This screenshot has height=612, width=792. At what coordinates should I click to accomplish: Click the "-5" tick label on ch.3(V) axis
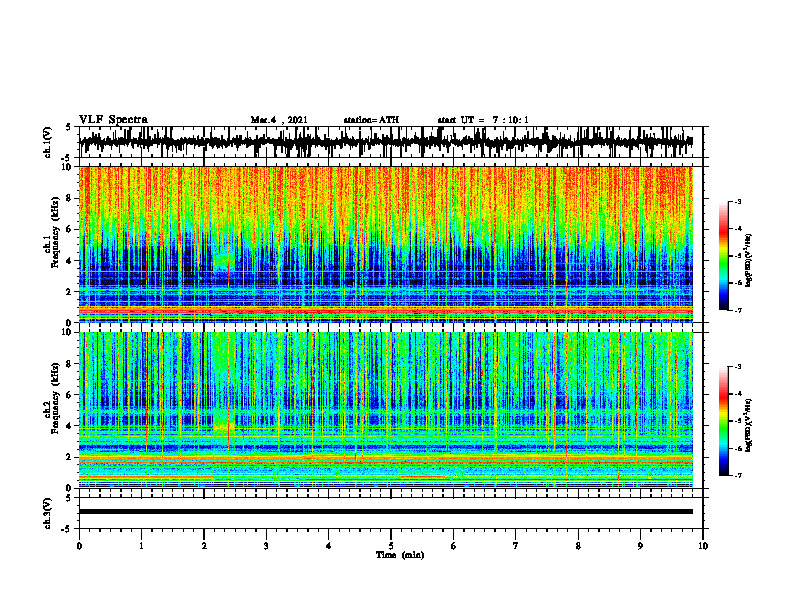tap(67, 529)
